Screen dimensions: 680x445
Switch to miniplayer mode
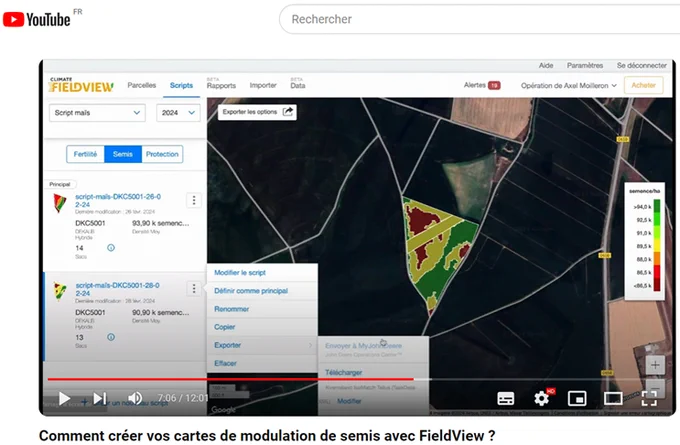(577, 398)
